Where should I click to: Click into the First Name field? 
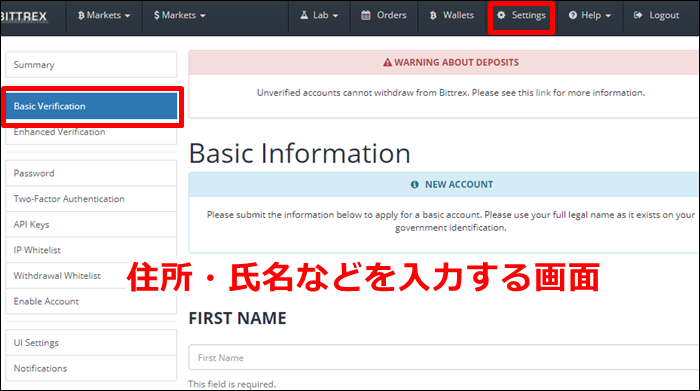(x=444, y=358)
